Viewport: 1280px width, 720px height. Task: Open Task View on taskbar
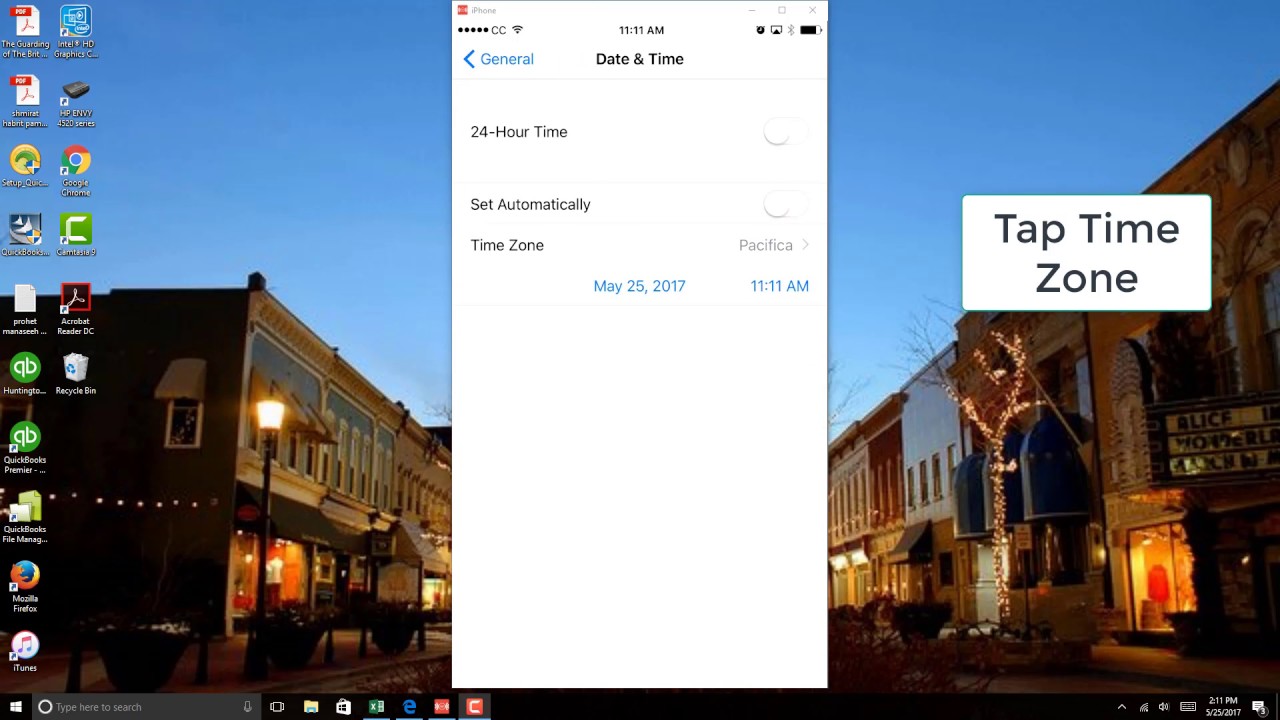coord(277,707)
